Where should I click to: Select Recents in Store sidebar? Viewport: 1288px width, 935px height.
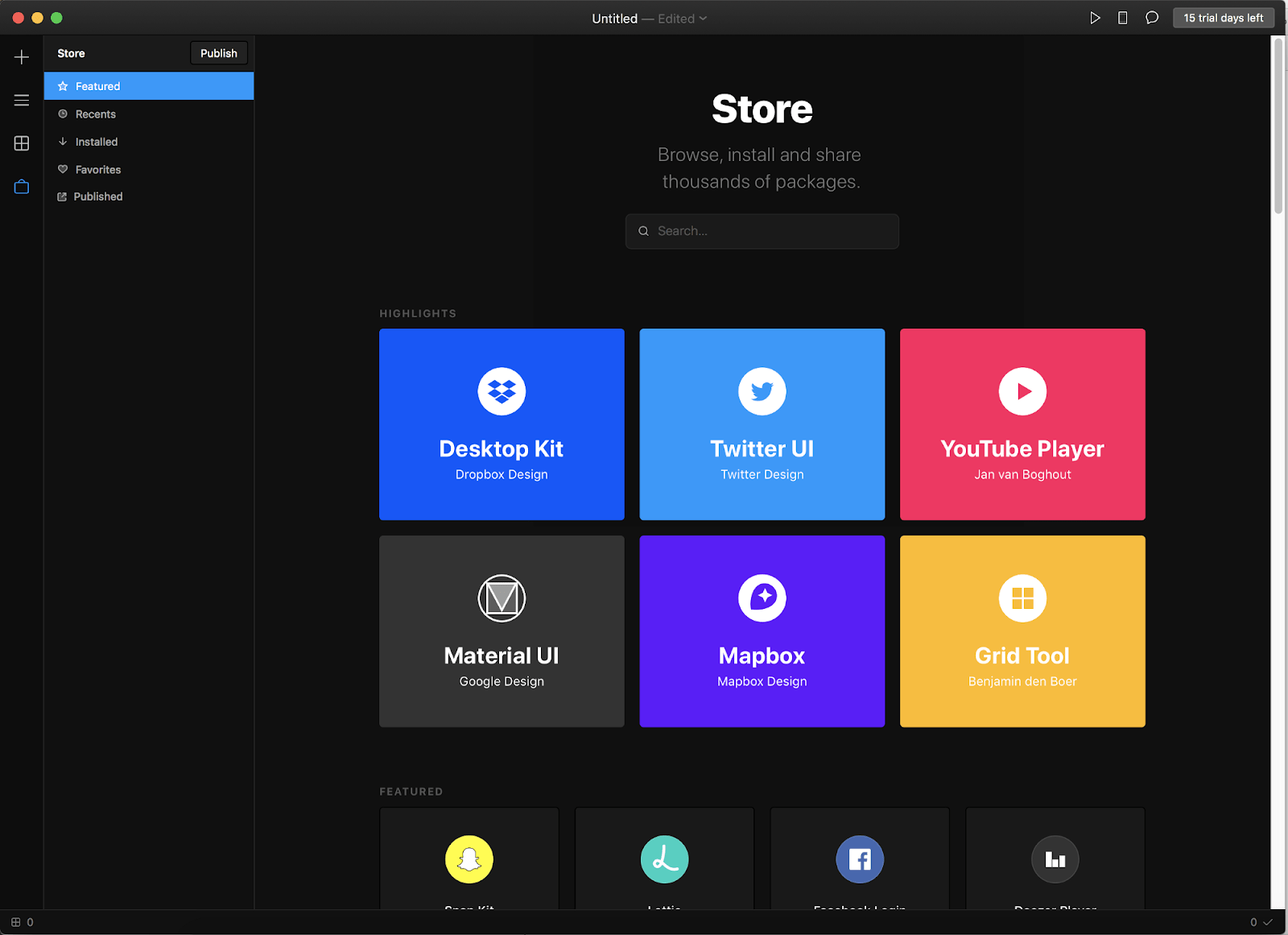pyautogui.click(x=149, y=114)
